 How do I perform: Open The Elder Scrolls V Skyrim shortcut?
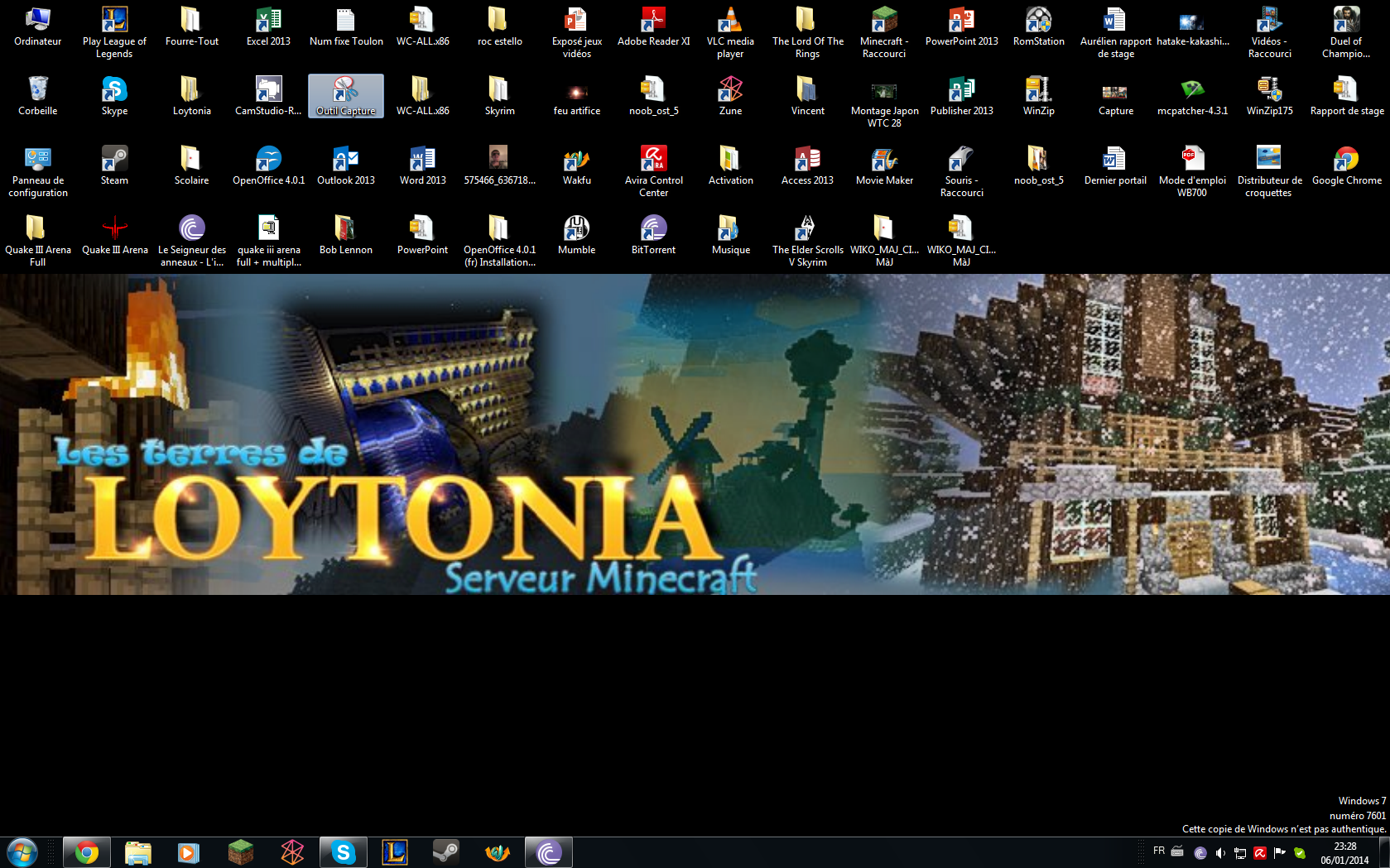click(x=807, y=241)
